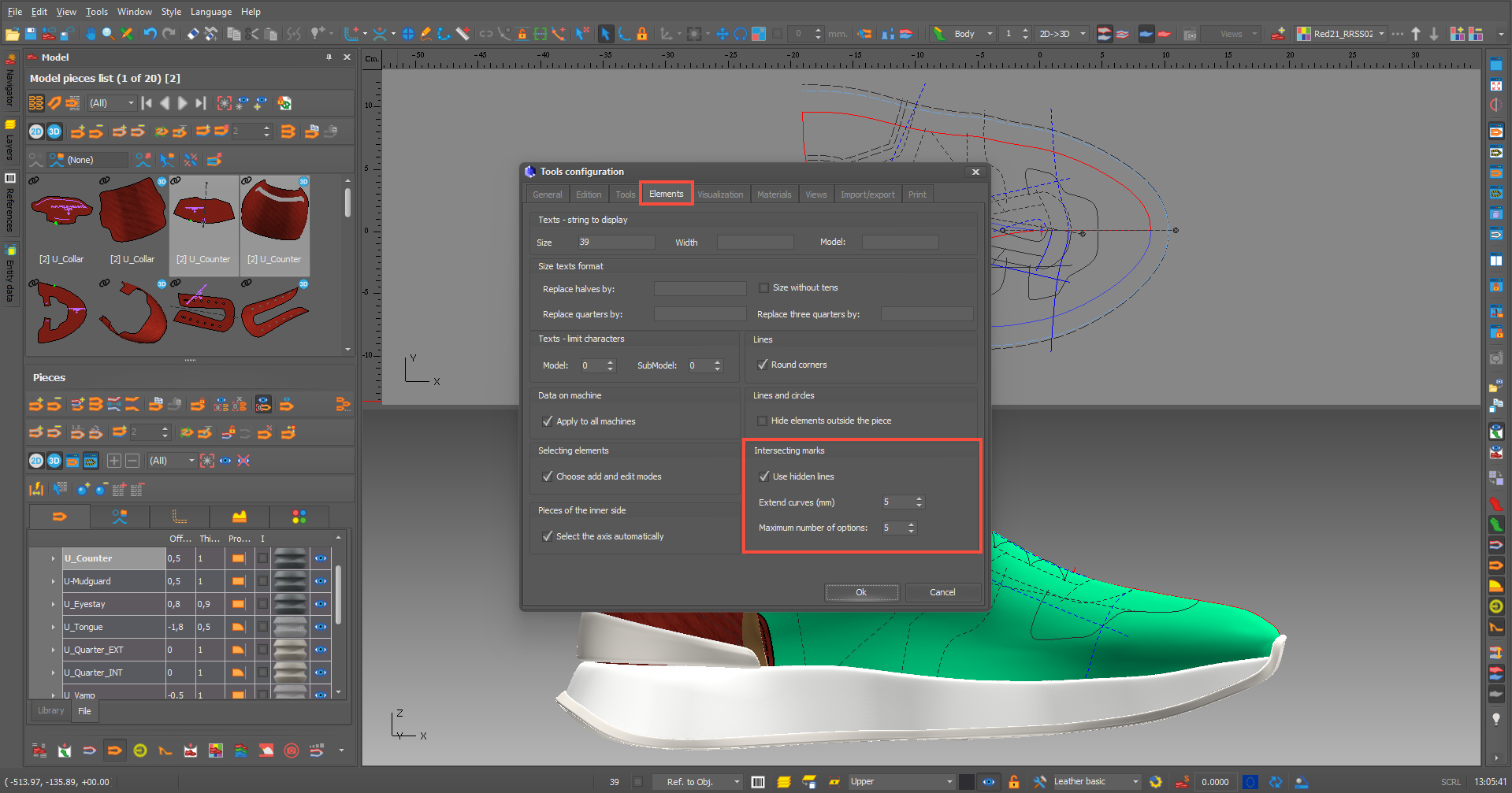Viewport: 1512px width, 793px height.
Task: Toggle visibility eye for U_Counter piece
Action: [321, 558]
